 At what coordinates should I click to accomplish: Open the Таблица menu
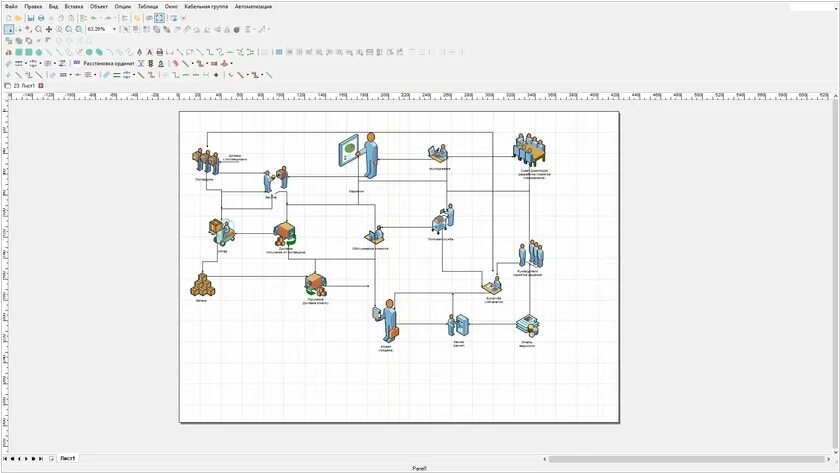(148, 6)
